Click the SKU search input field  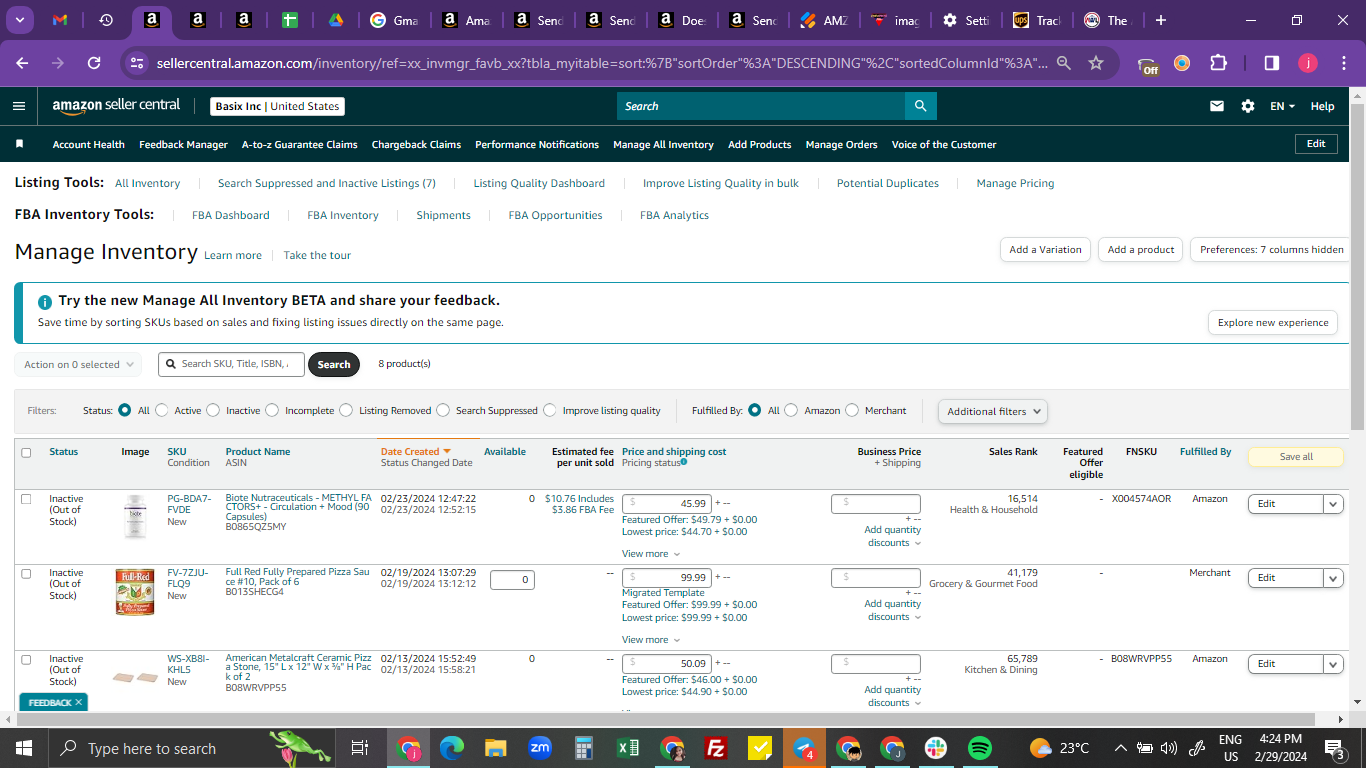click(x=230, y=364)
